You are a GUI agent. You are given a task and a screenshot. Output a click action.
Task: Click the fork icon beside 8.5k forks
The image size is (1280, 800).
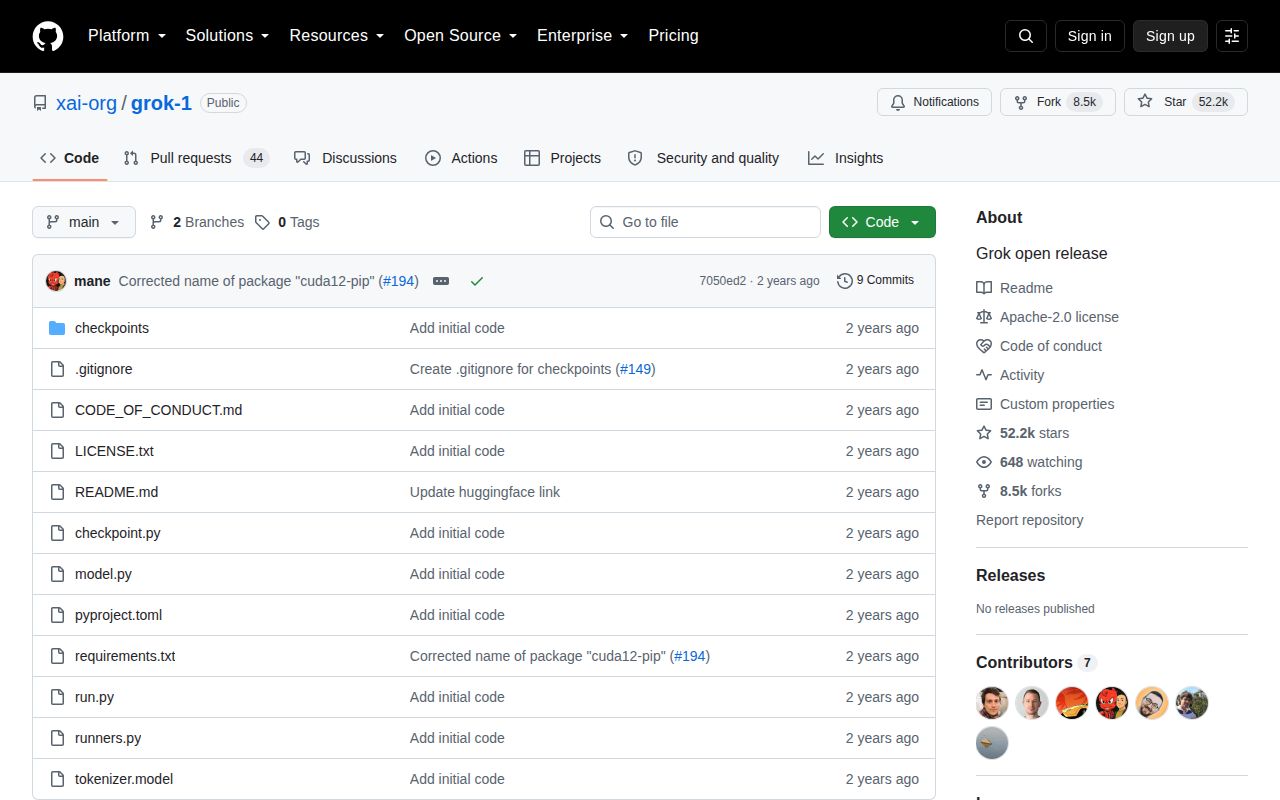(x=984, y=491)
